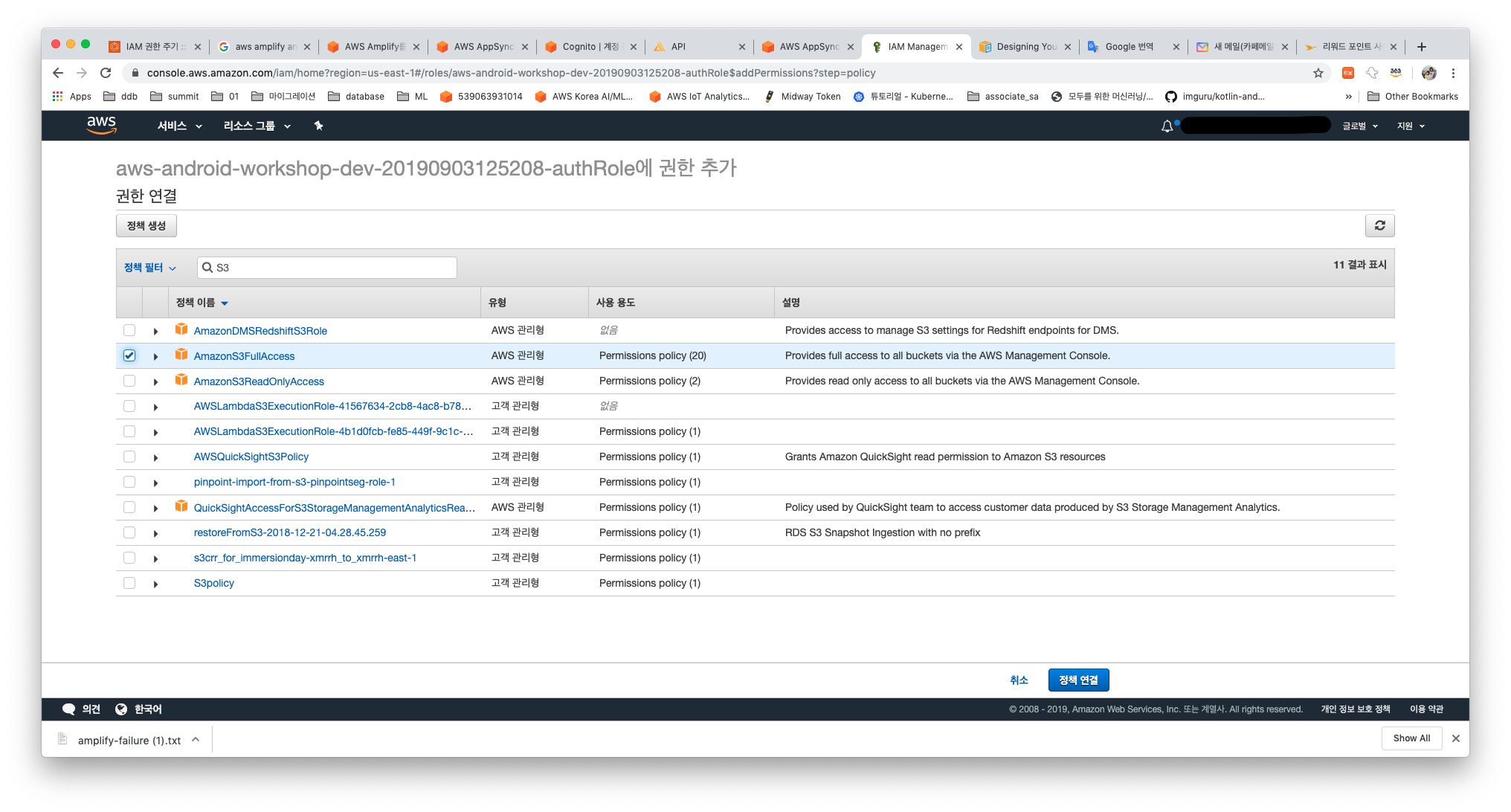
Task: Check the AmazonDMSRedshiftS3Role checkbox
Action: pyautogui.click(x=129, y=330)
